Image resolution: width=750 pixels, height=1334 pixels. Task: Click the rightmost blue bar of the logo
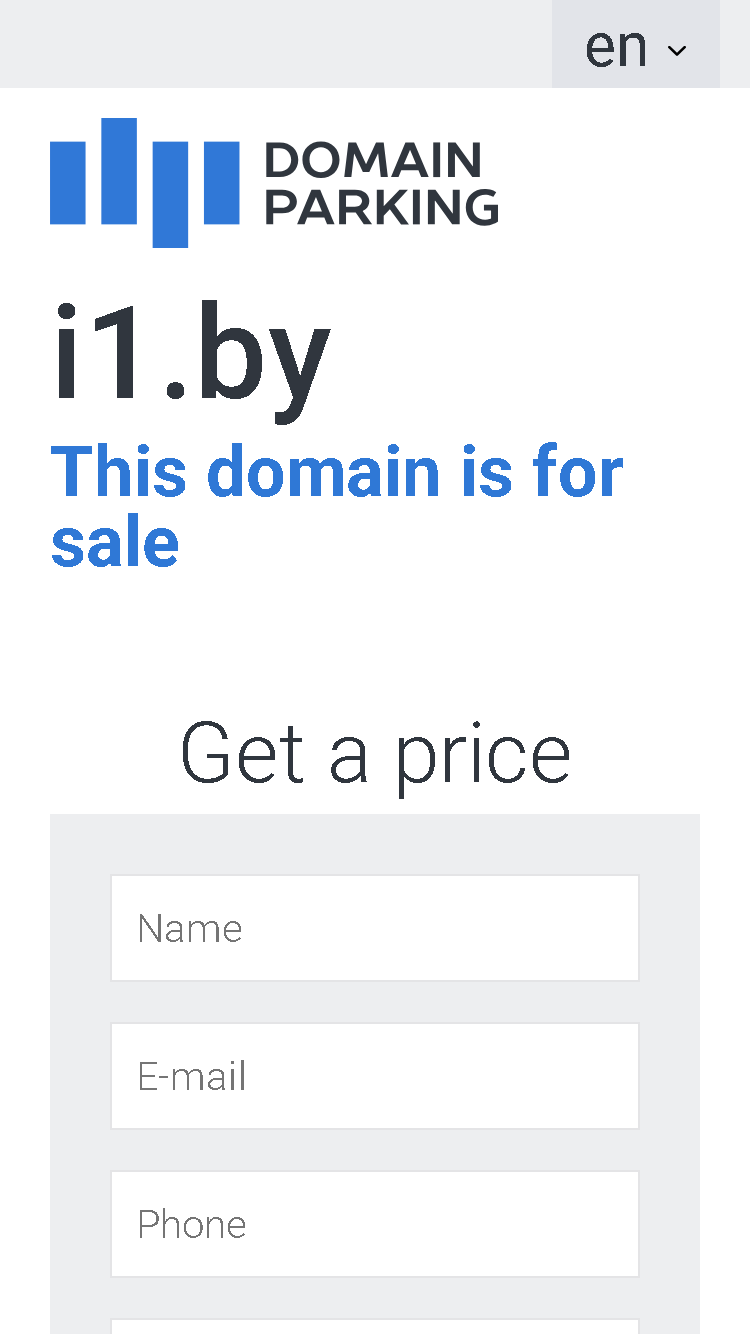pos(222,181)
